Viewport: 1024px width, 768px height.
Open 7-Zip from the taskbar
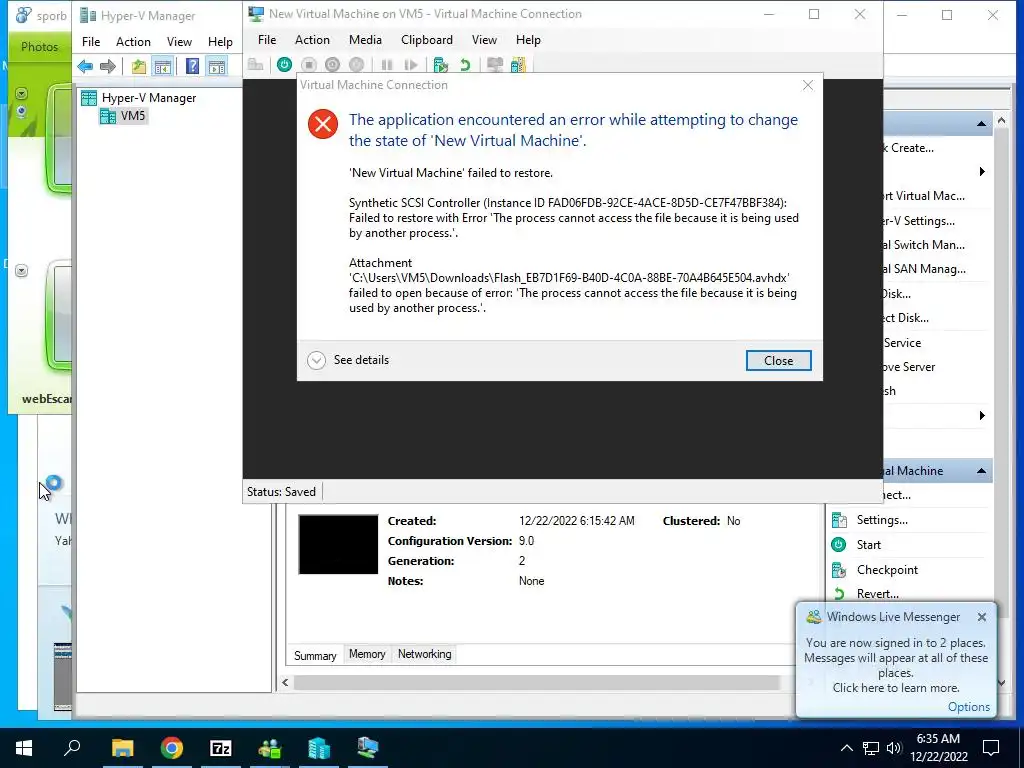[221, 748]
